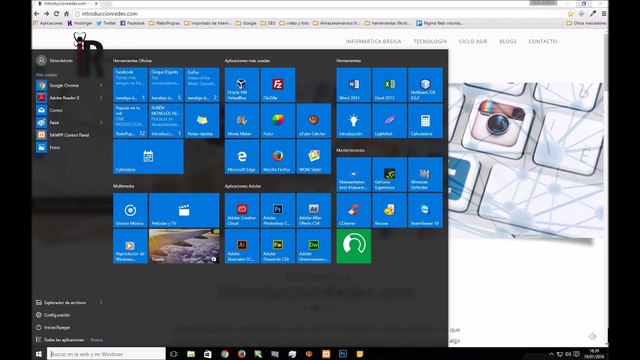Open the Otros marcadores bookmarks folder
640x360 pixels.
[x=587, y=23]
